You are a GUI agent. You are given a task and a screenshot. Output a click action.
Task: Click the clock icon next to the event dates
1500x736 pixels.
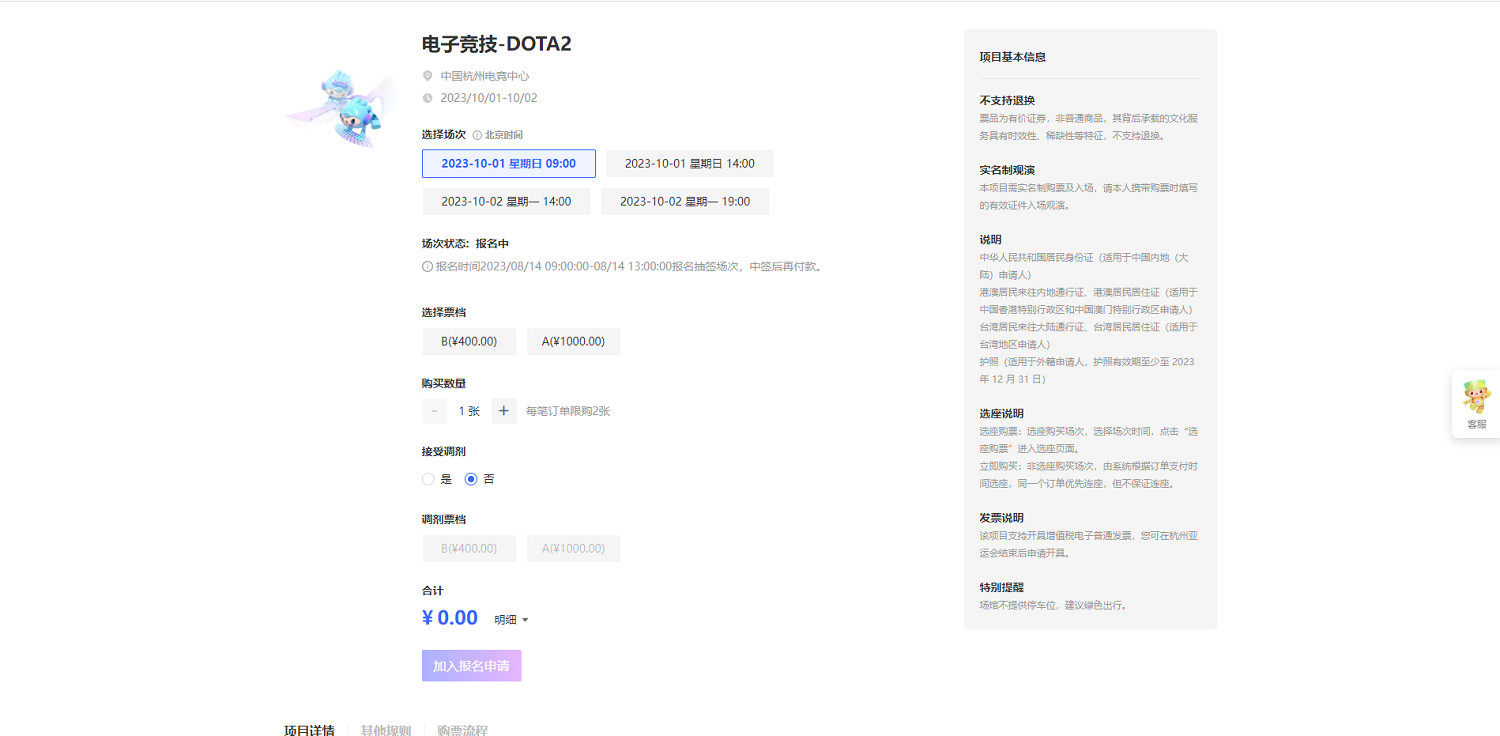click(x=430, y=97)
